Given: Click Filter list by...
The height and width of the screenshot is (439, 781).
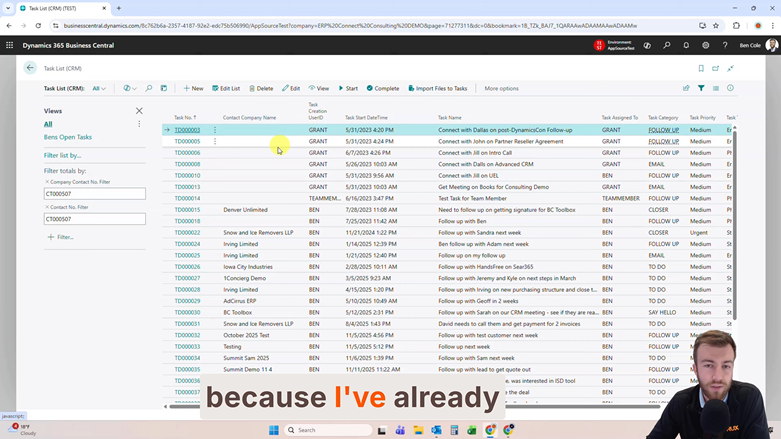Looking at the screenshot, I should (62, 155).
